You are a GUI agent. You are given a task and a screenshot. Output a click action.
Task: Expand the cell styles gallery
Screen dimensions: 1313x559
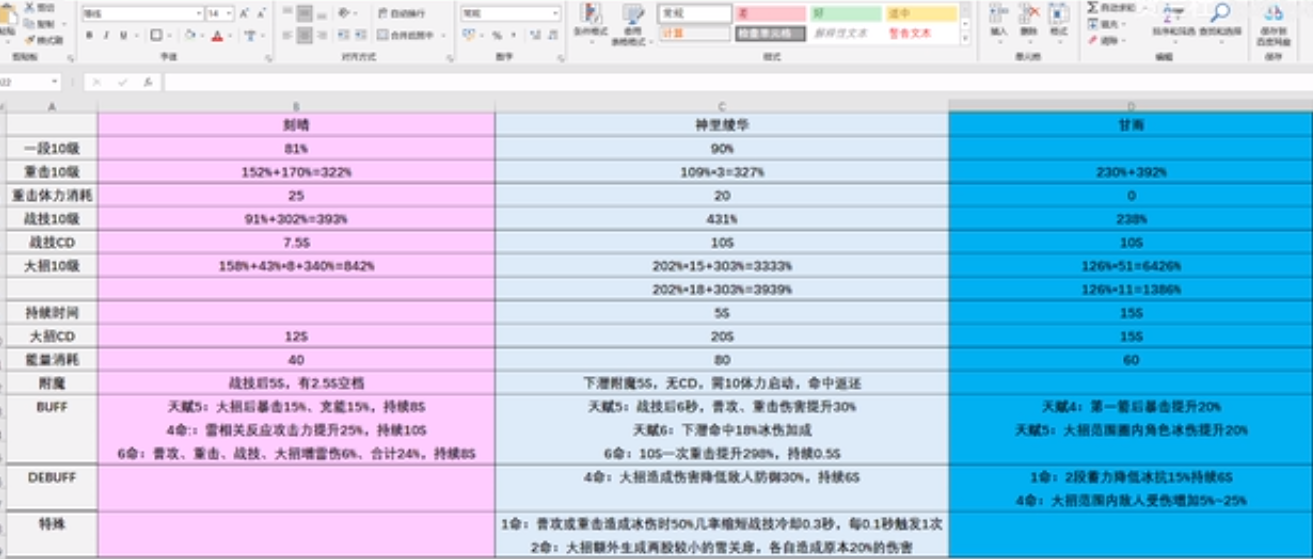pos(965,37)
